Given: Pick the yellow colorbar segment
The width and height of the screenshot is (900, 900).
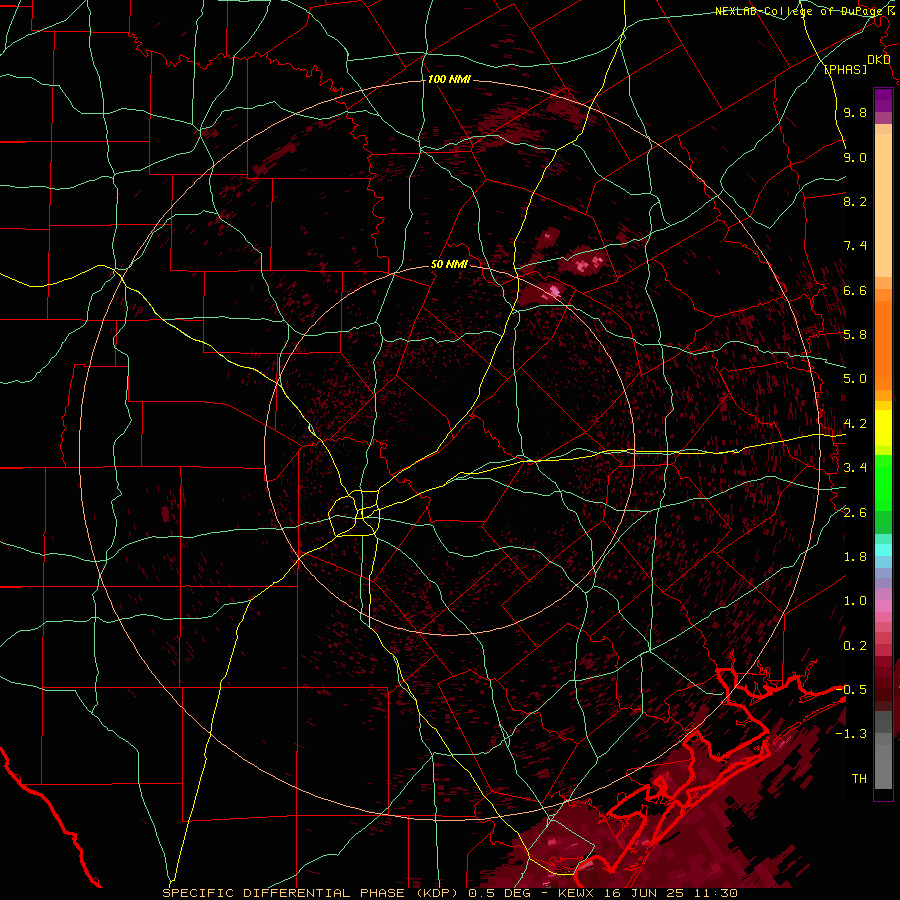Looking at the screenshot, I should [883, 428].
